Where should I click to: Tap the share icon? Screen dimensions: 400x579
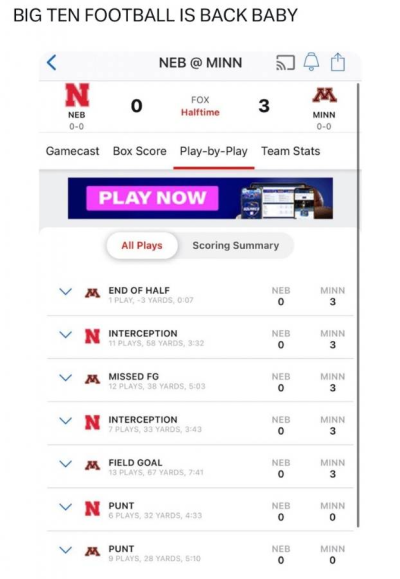click(338, 62)
